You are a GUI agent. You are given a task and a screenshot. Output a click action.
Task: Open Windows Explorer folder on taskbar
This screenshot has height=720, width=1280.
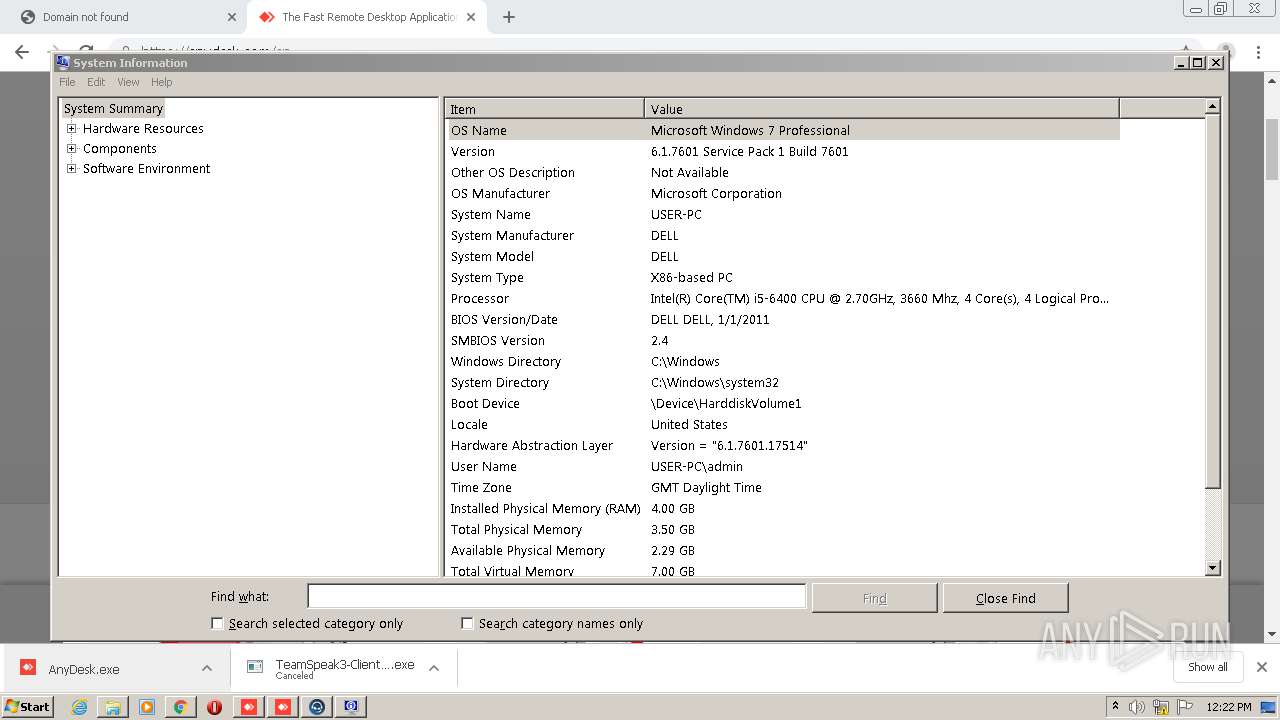[113, 707]
